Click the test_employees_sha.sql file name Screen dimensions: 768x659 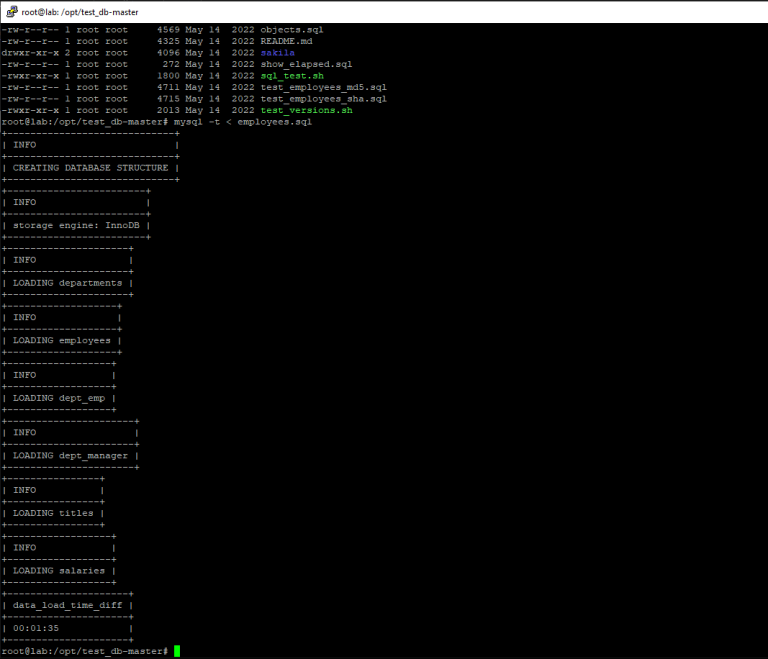322,99
